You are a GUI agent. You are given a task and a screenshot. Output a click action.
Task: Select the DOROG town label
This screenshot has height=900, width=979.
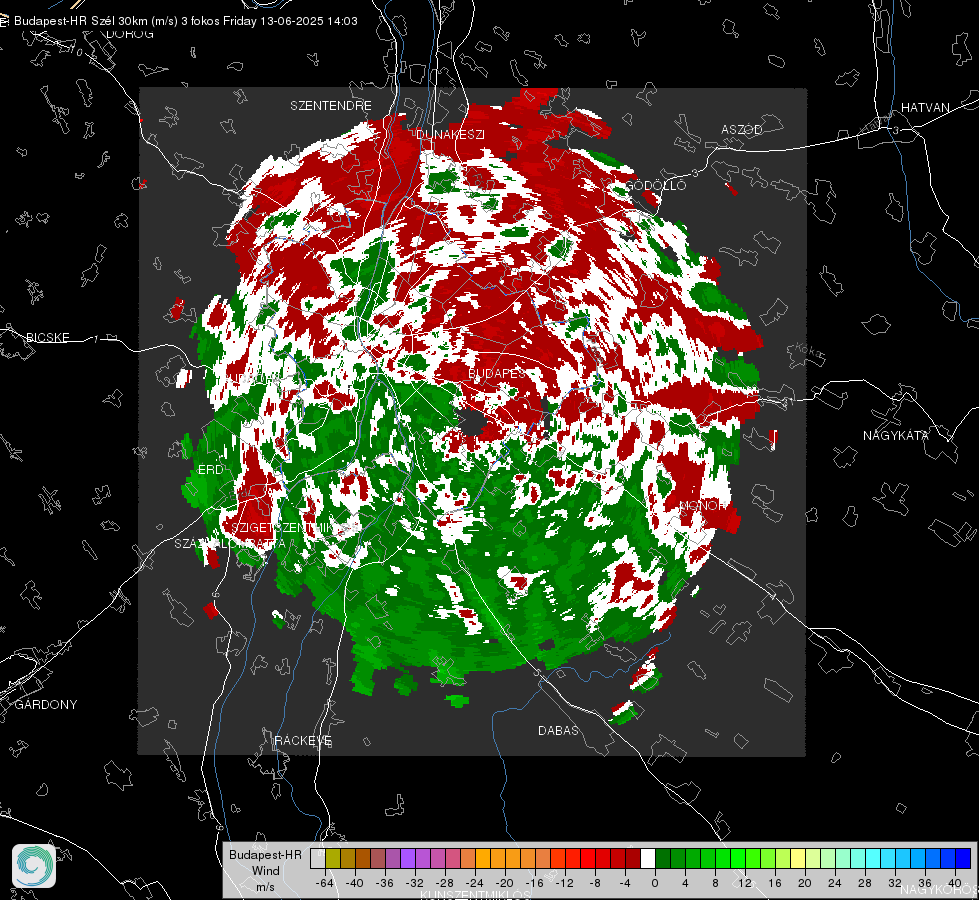tap(130, 34)
